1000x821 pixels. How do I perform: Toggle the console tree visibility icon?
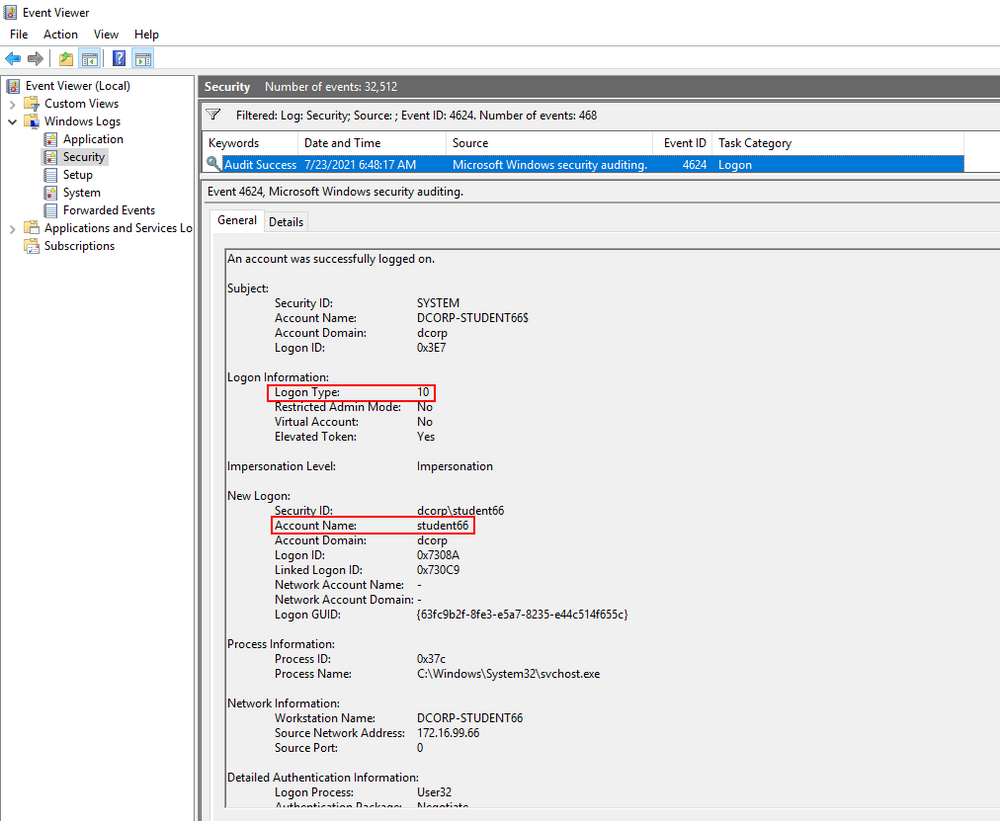coord(90,58)
